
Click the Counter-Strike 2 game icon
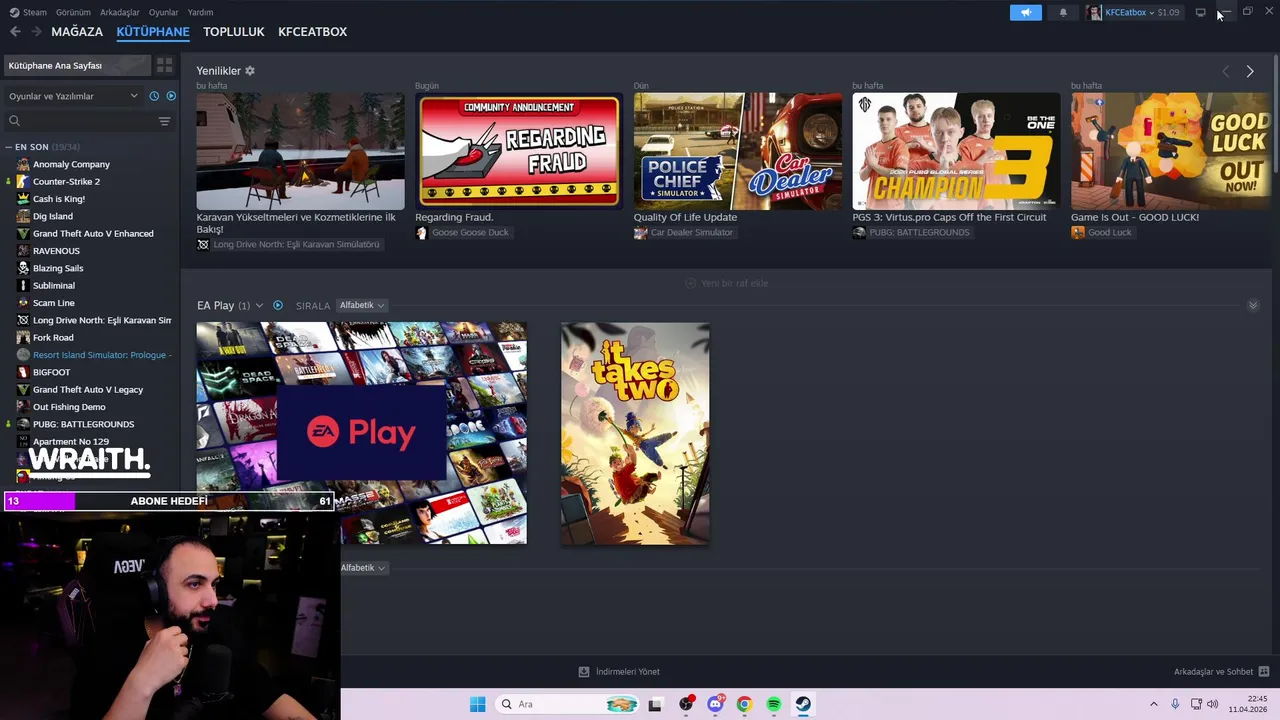(23, 182)
